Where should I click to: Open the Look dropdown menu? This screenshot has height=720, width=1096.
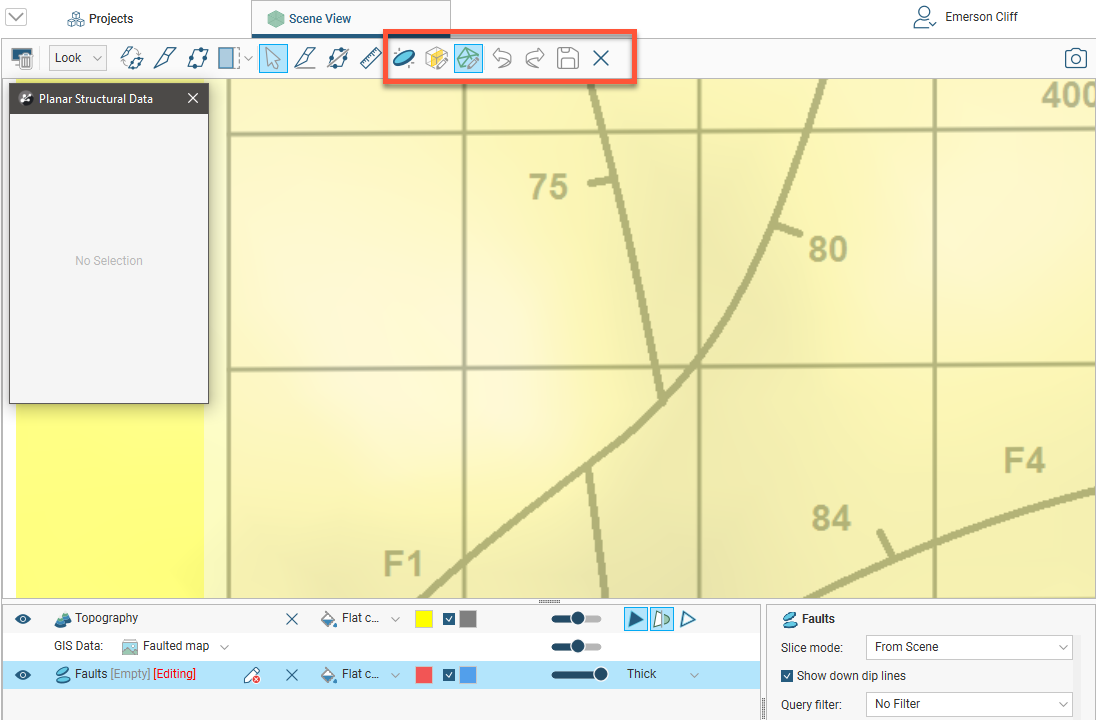(x=77, y=58)
